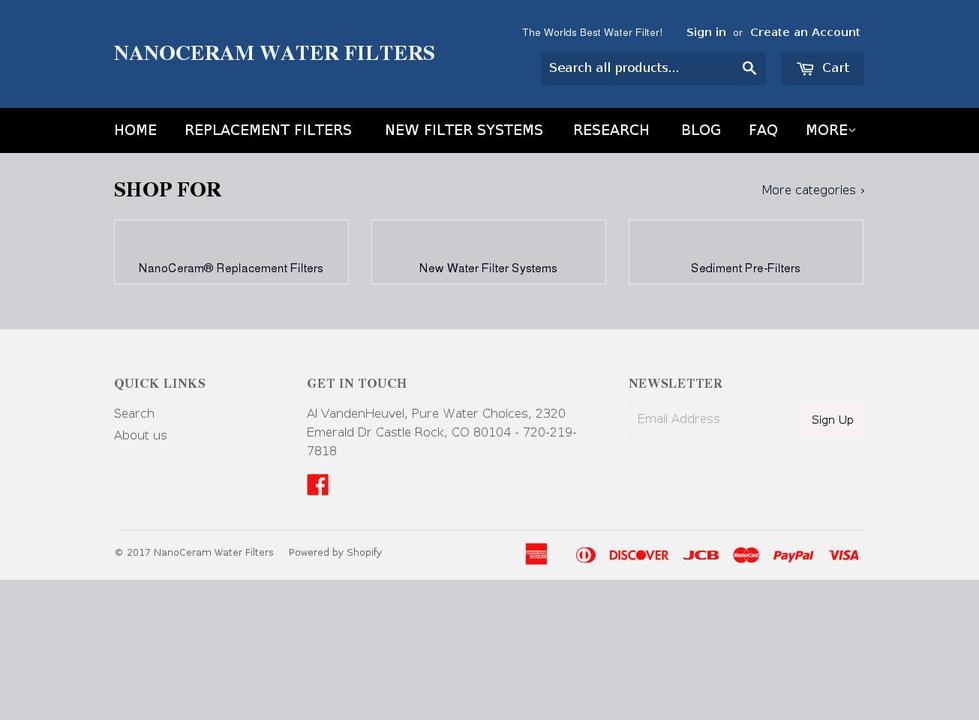
Task: Click the NEWSLETTER heading
Action: 676,383
